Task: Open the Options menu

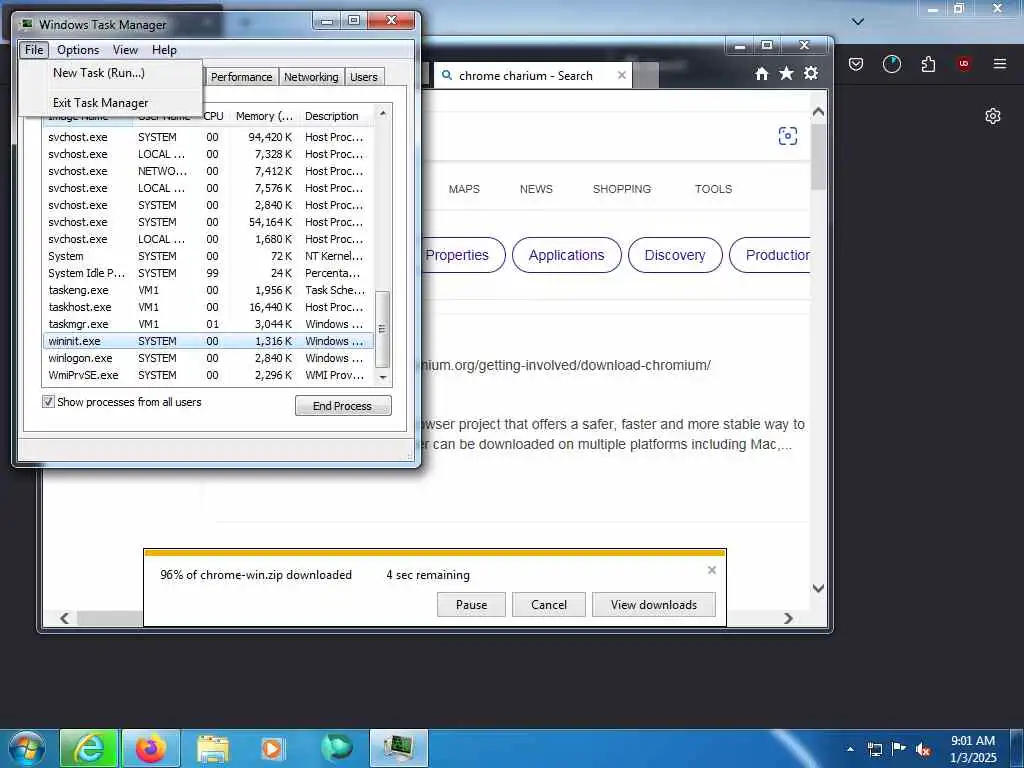Action: [78, 50]
